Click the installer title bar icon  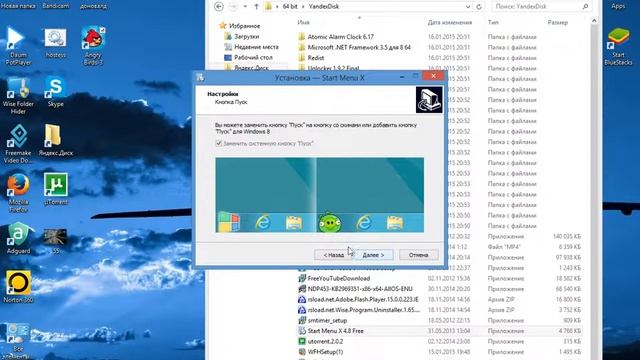coord(200,77)
